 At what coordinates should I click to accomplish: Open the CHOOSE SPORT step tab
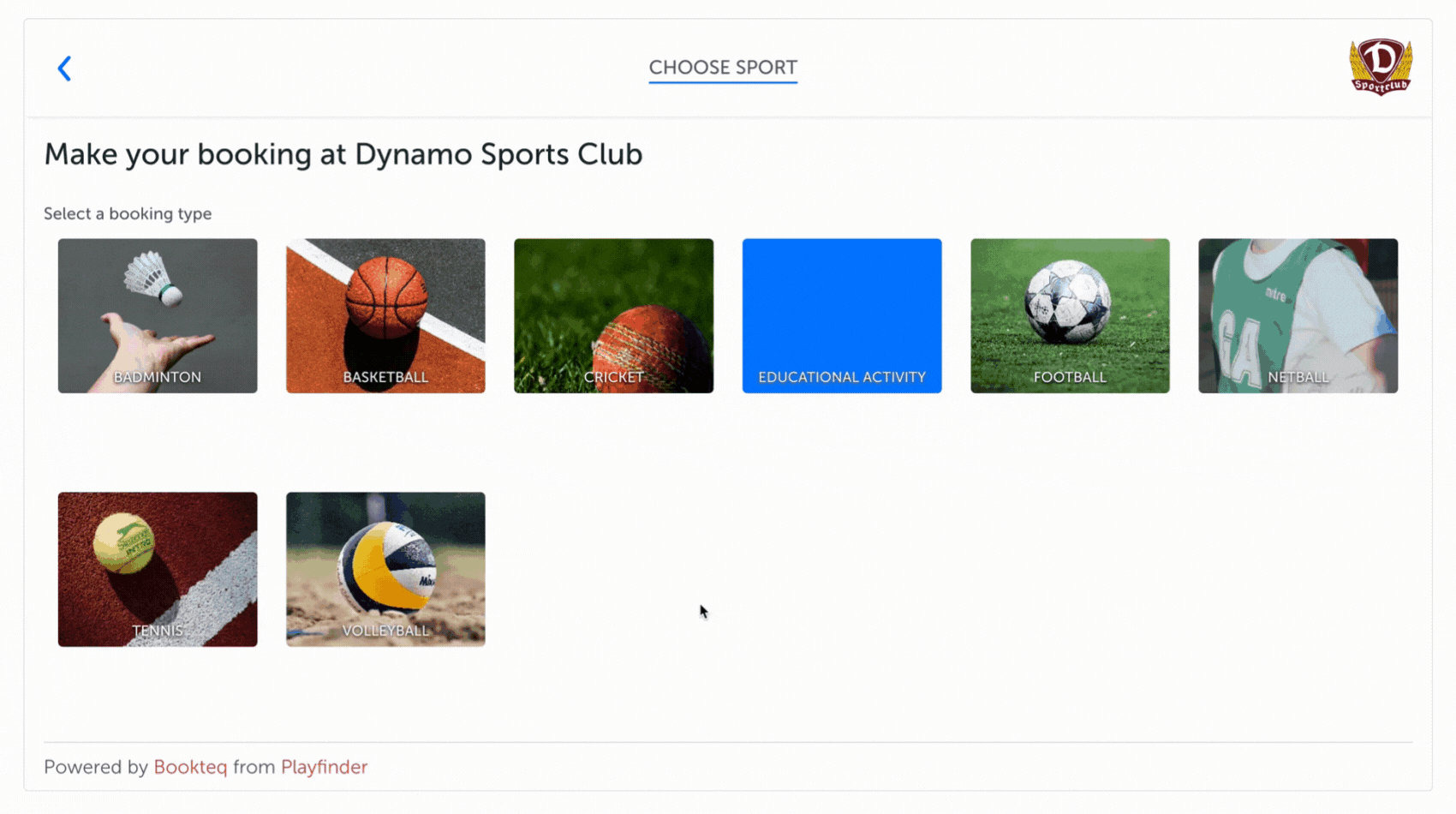pyautogui.click(x=723, y=68)
